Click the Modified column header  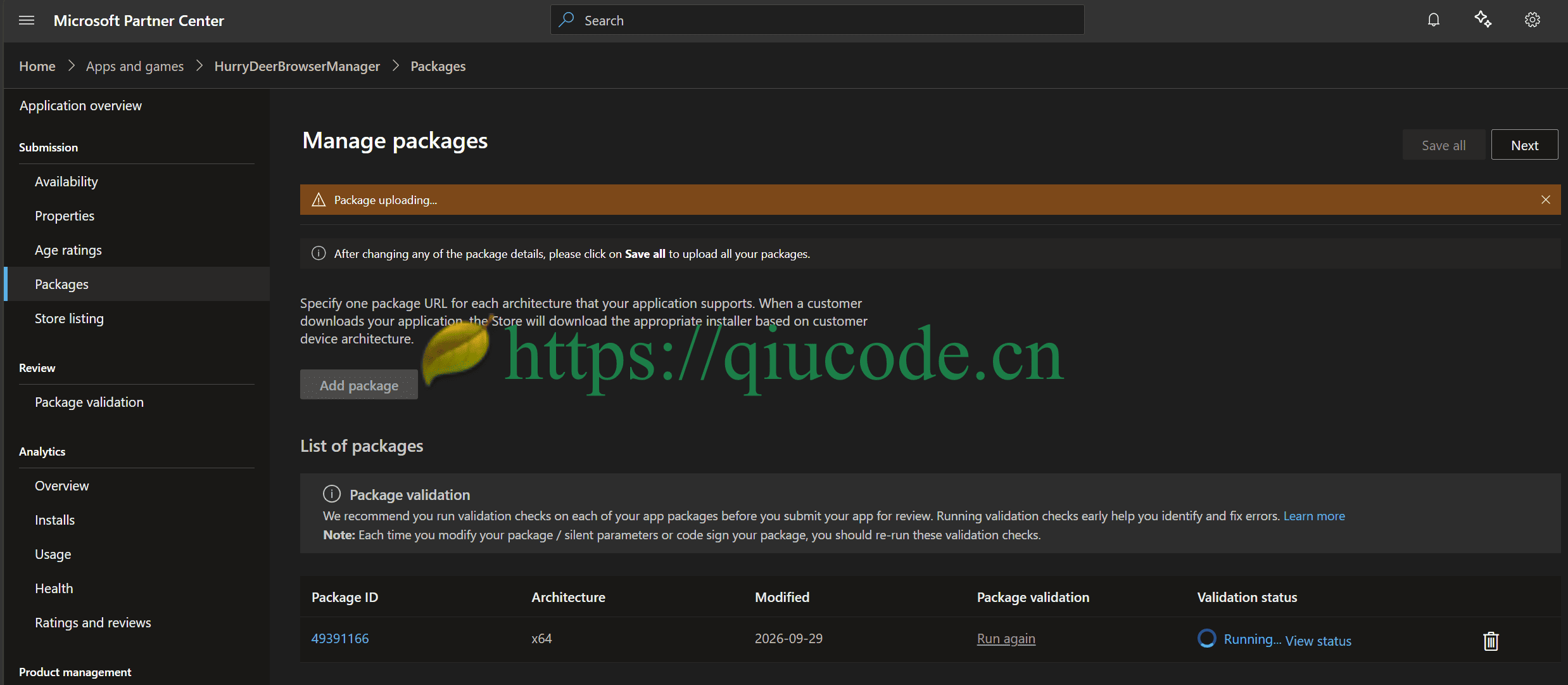(x=782, y=597)
